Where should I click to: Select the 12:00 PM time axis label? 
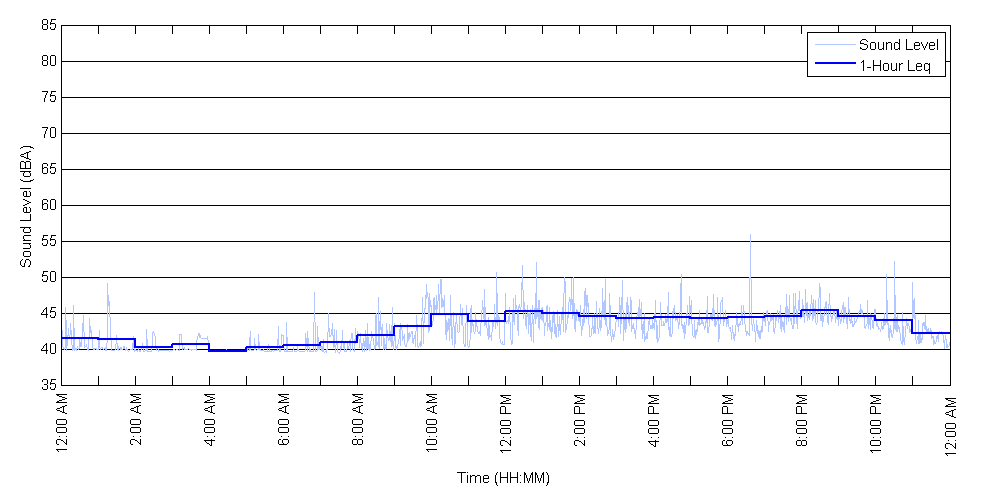[505, 424]
